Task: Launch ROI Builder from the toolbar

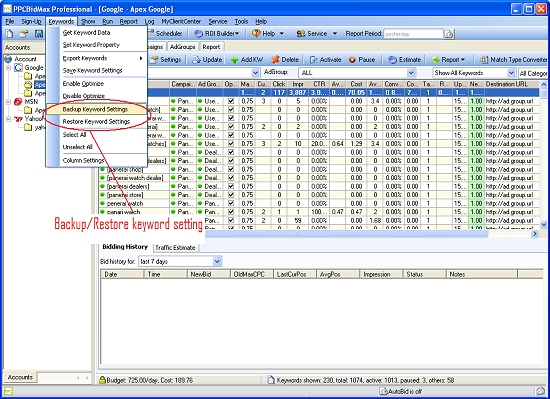Action: click(216, 34)
